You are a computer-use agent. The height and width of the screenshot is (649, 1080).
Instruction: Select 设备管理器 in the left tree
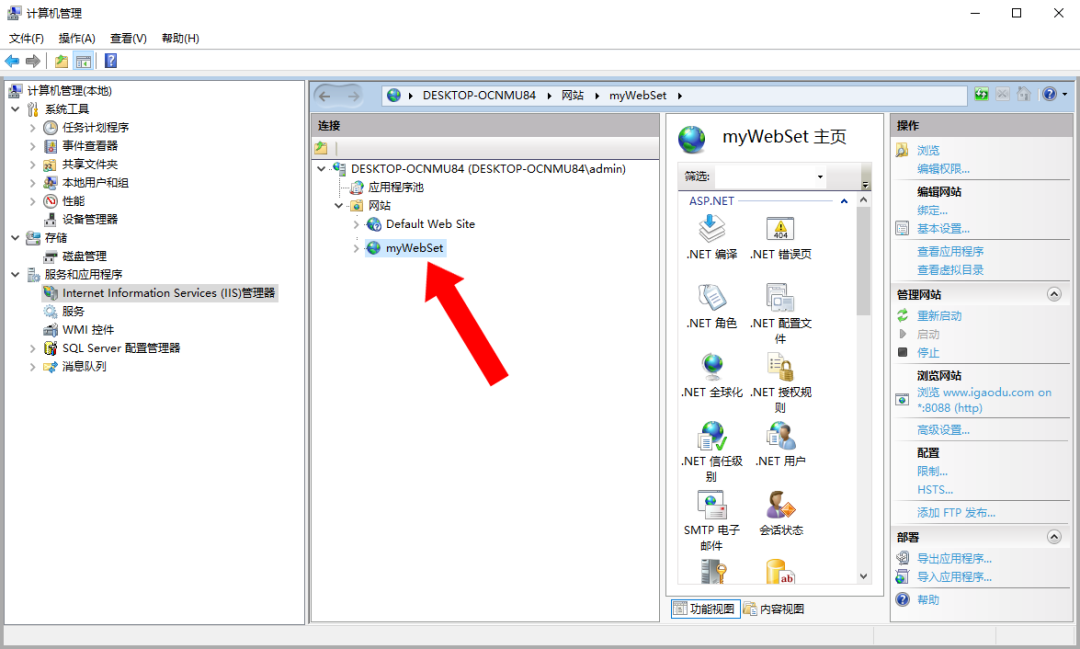90,220
